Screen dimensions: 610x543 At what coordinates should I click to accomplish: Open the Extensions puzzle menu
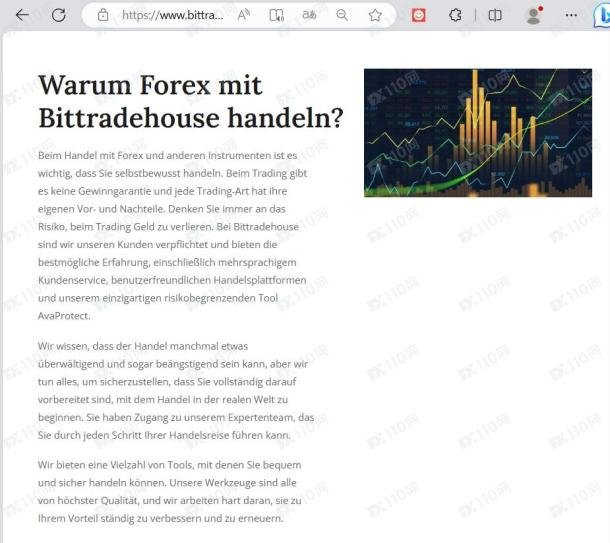pos(455,15)
